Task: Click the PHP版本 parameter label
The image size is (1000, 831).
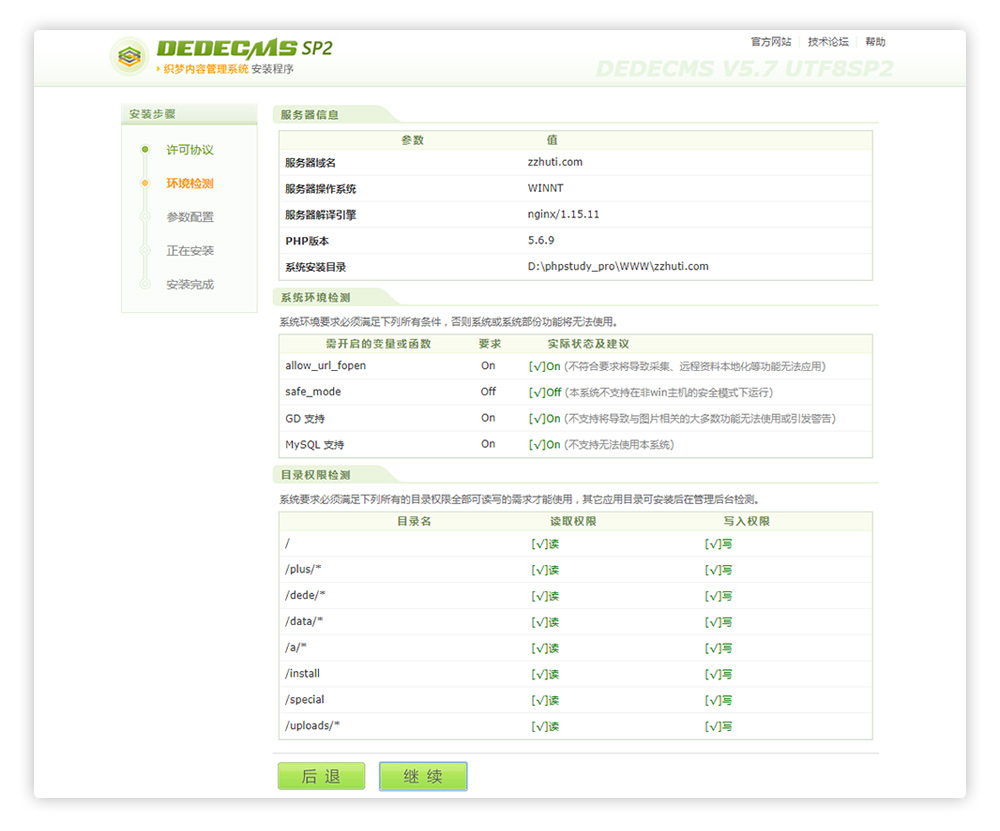Action: [307, 241]
